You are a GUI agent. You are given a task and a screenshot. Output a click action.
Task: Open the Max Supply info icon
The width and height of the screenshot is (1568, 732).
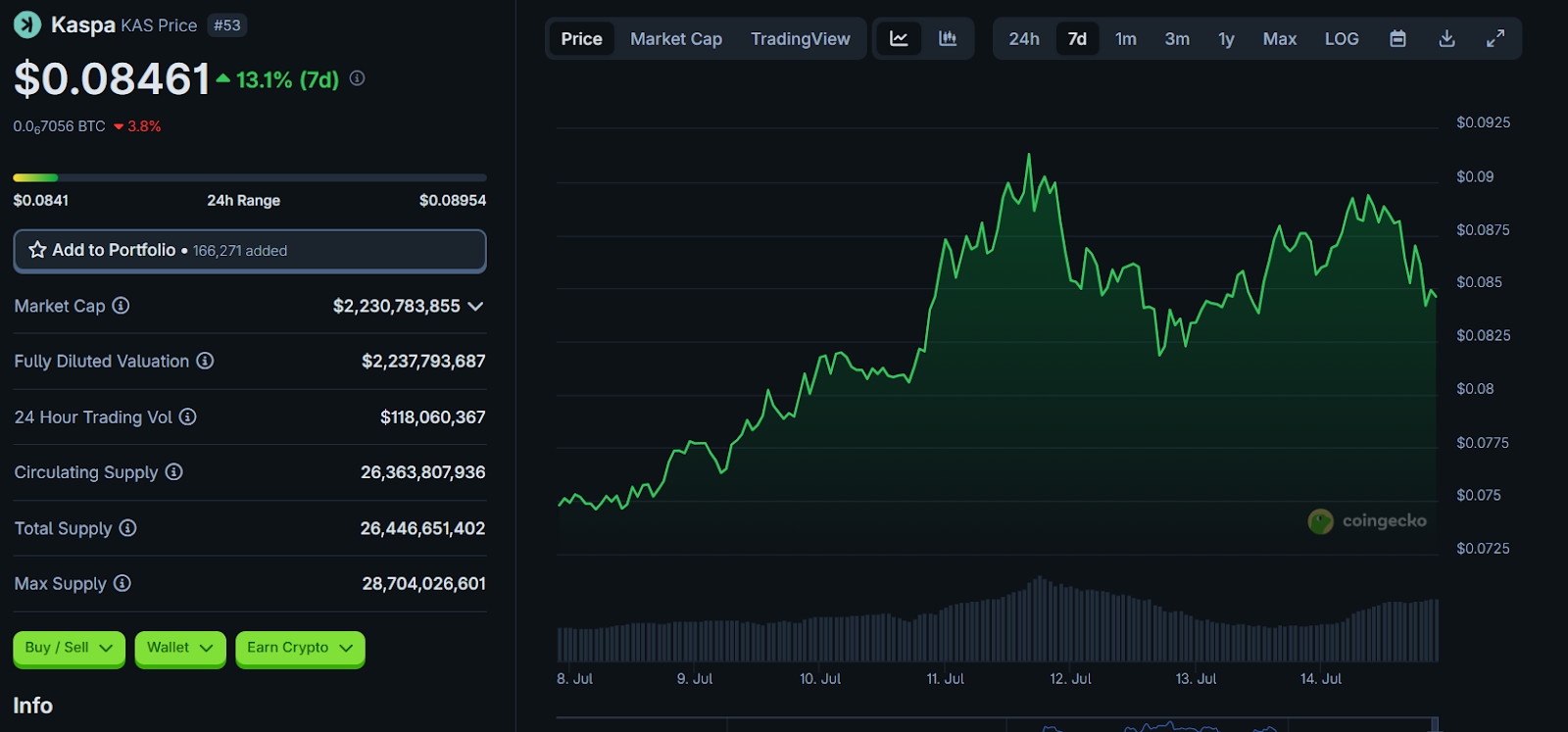(x=122, y=583)
